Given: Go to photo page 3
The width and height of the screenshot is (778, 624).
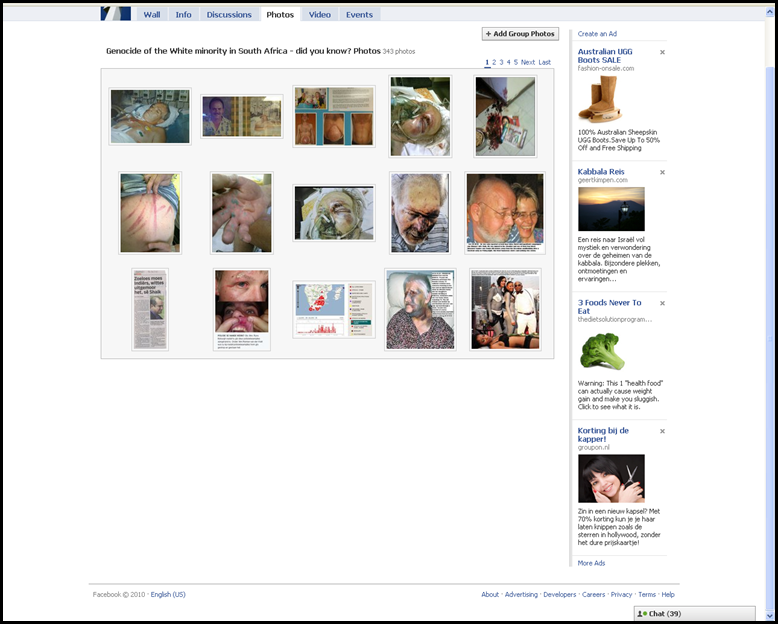Looking at the screenshot, I should [501, 62].
